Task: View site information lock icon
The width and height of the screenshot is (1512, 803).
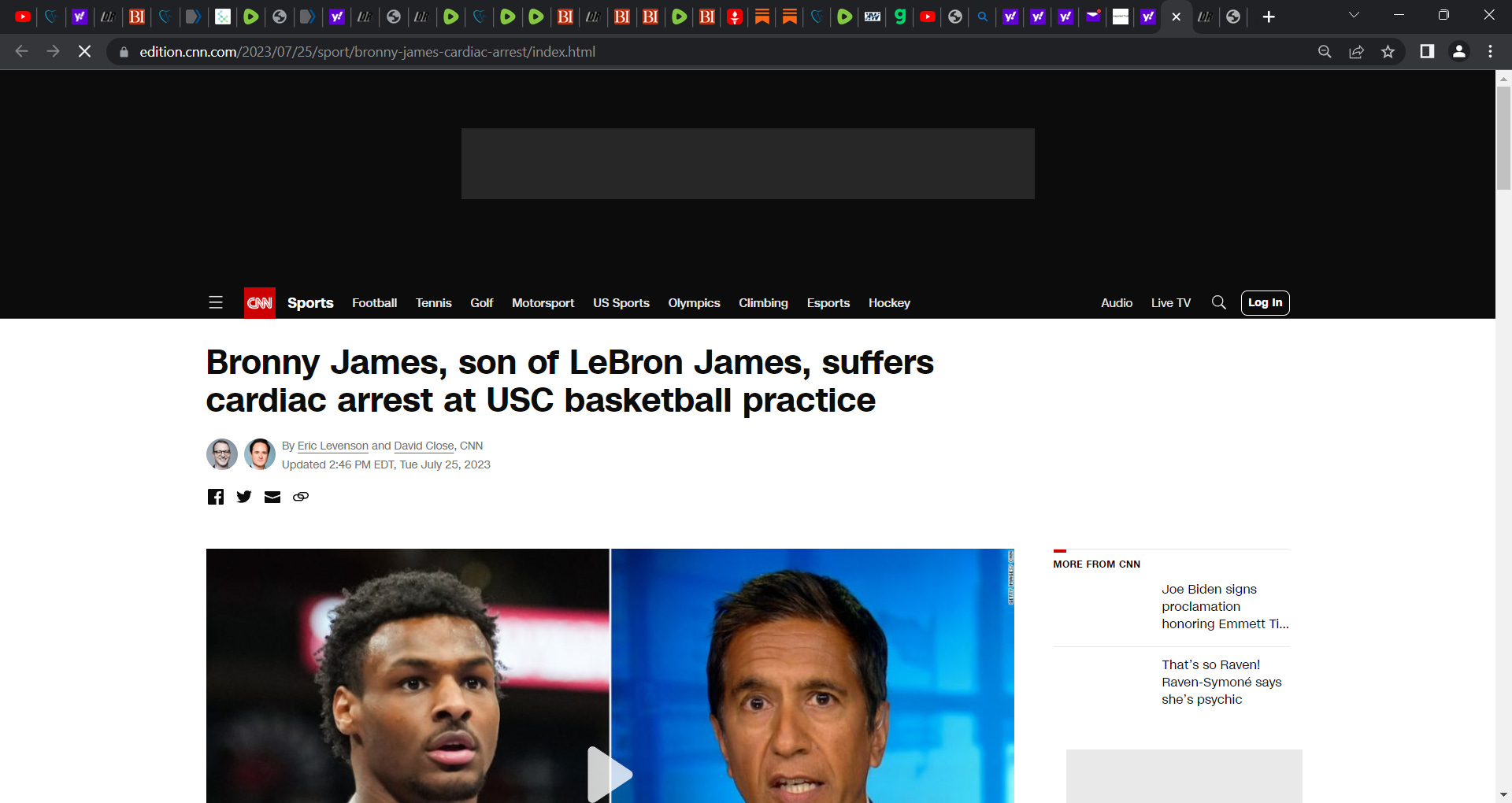Action: pyautogui.click(x=124, y=52)
